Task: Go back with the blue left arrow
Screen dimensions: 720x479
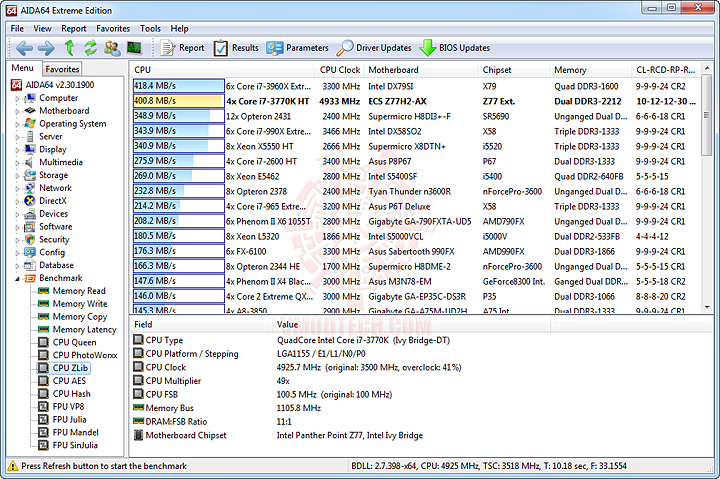Action: tap(24, 48)
